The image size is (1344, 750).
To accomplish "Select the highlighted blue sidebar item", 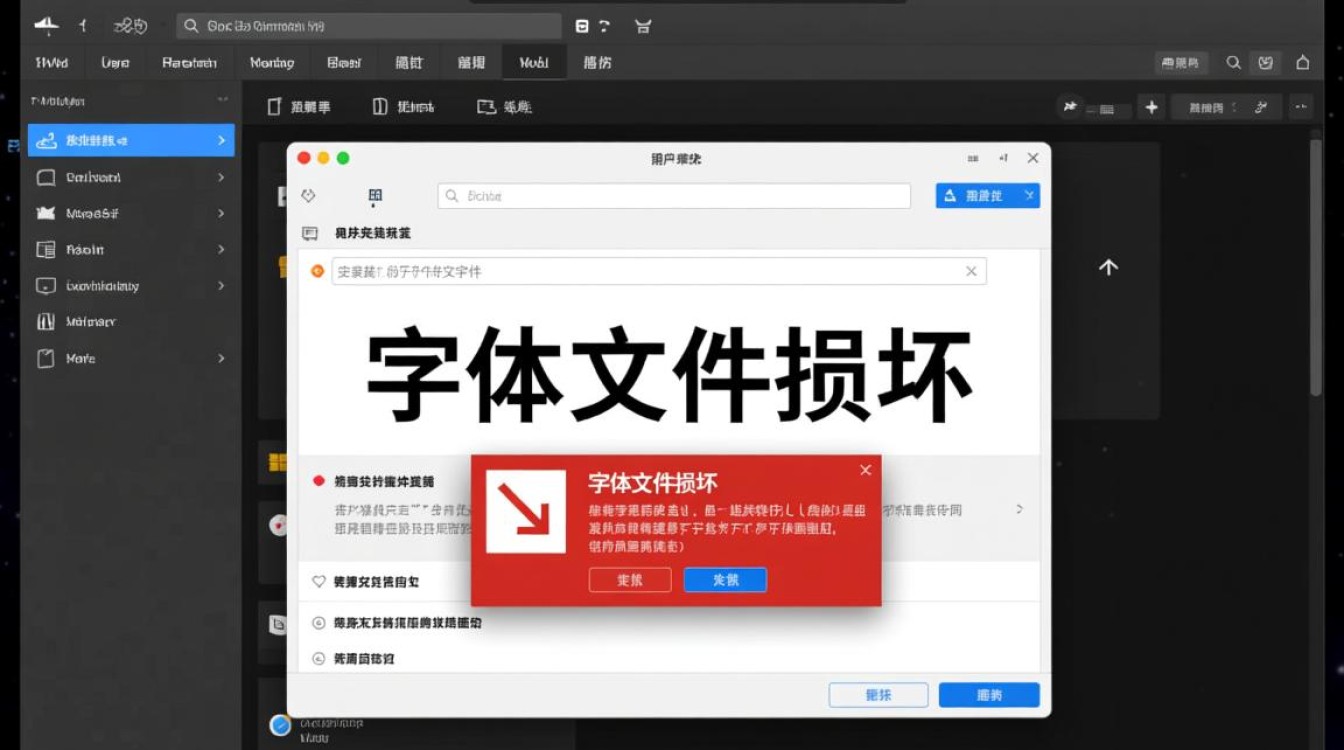I will [x=131, y=140].
